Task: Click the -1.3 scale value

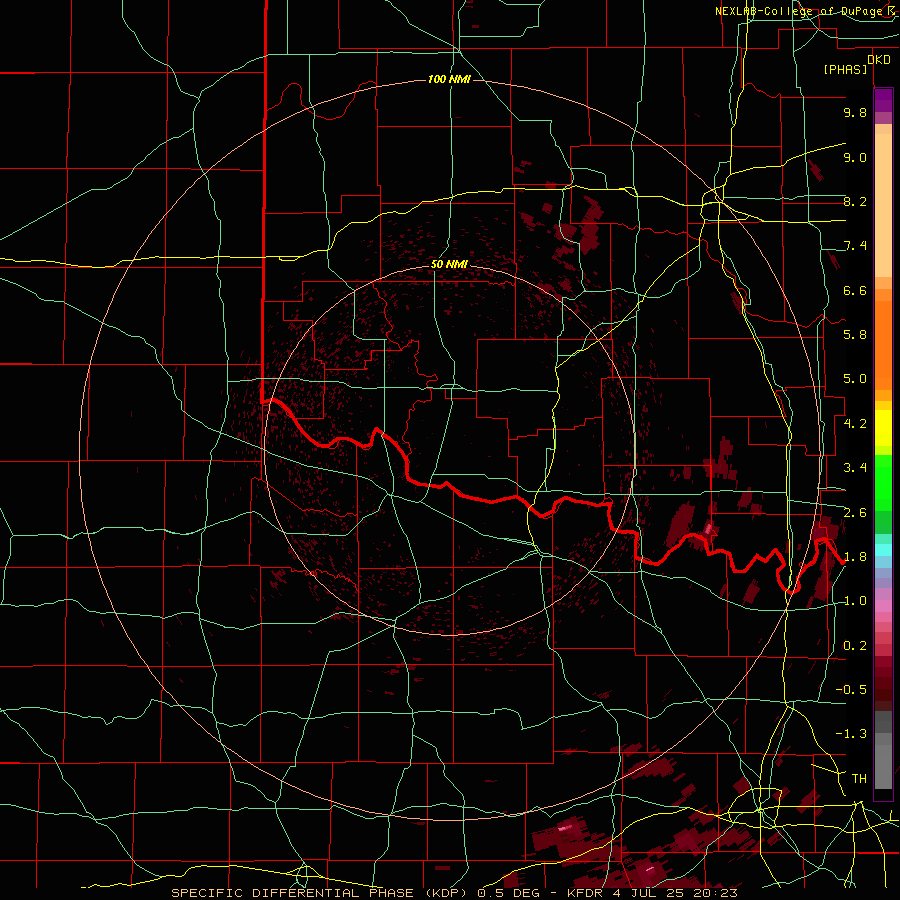Action: tap(851, 734)
